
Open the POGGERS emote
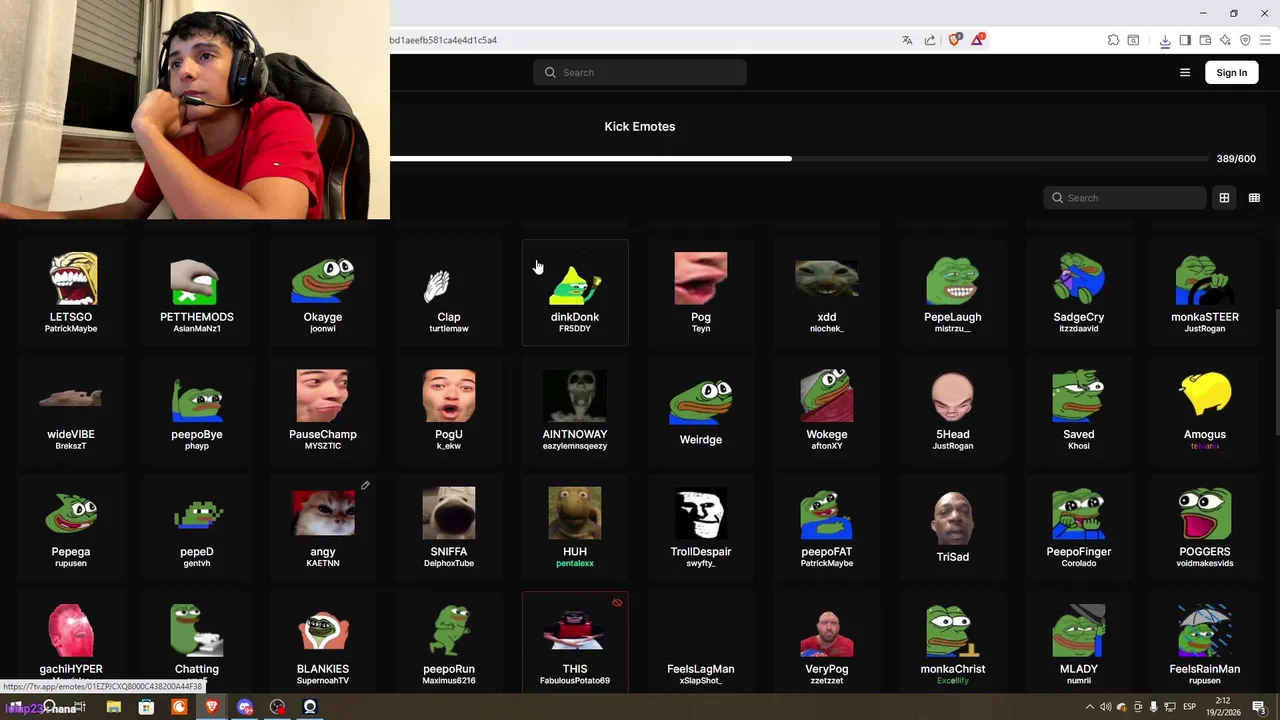[x=1205, y=527]
